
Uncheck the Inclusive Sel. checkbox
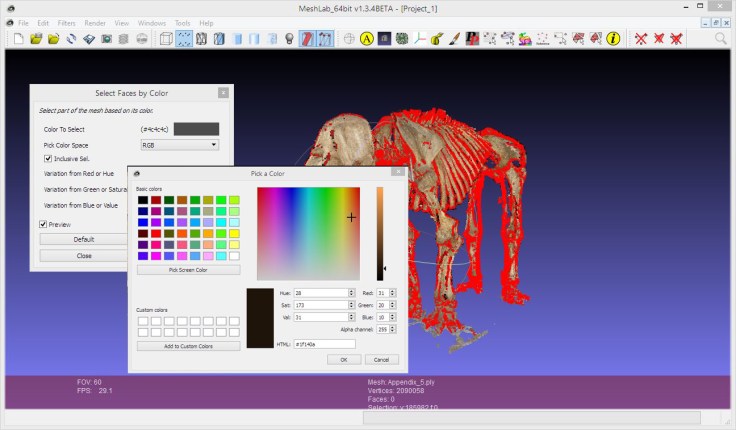47,159
